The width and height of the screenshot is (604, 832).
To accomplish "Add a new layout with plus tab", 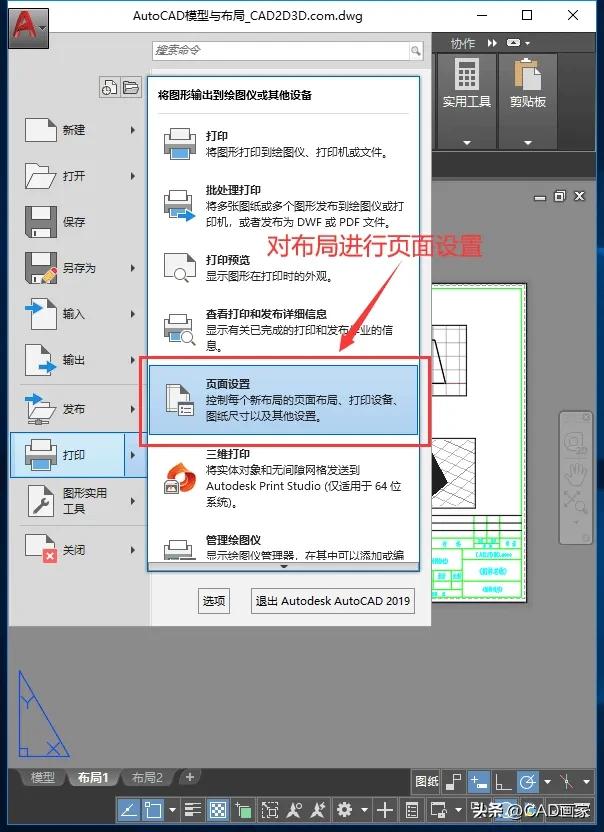I will point(189,777).
